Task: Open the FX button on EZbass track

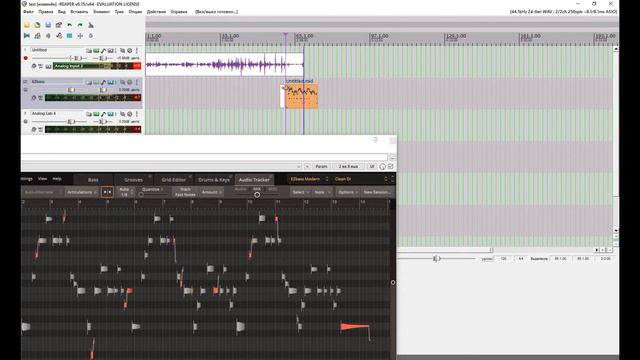Action: pos(96,82)
